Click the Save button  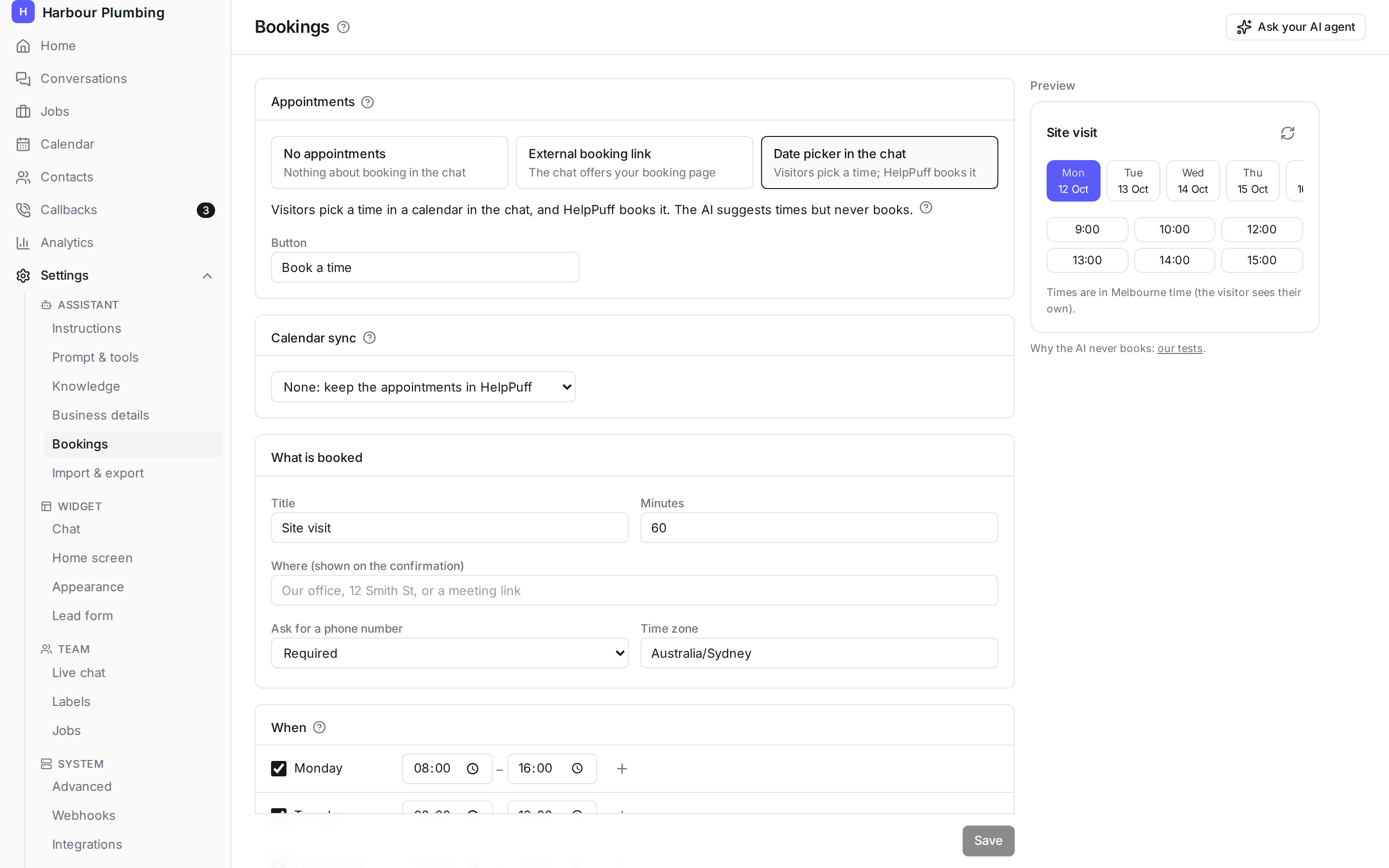(988, 841)
